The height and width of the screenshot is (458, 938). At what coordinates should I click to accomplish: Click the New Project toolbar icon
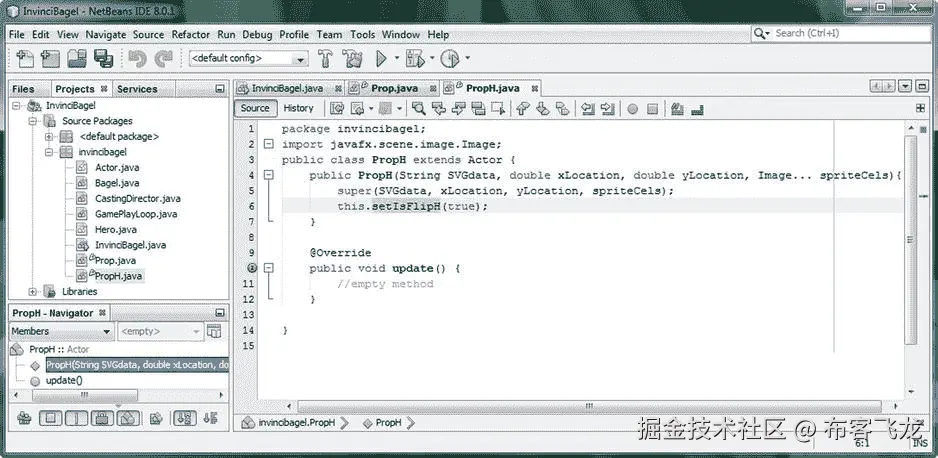tap(50, 58)
